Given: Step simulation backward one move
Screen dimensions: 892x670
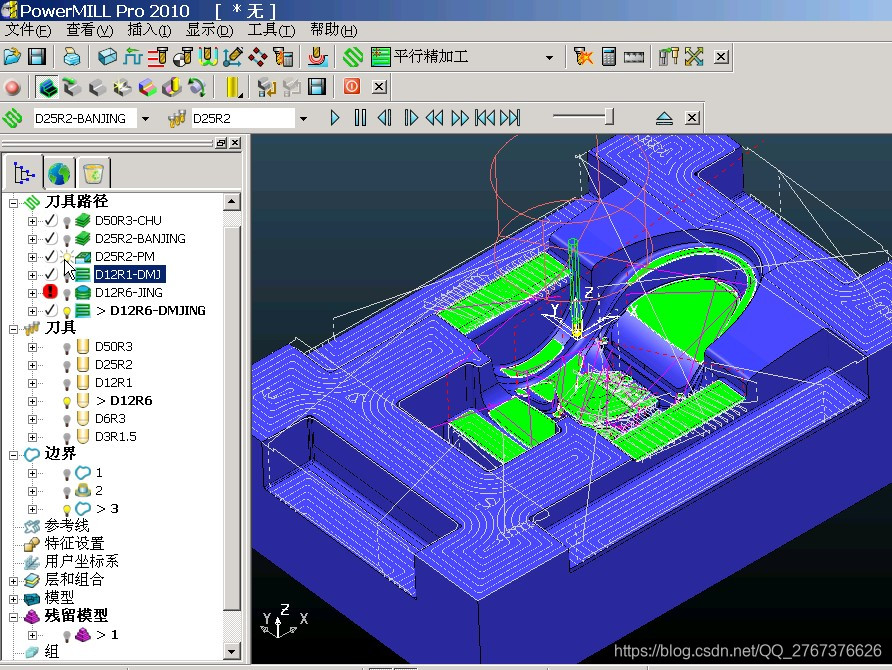Looking at the screenshot, I should tap(385, 118).
